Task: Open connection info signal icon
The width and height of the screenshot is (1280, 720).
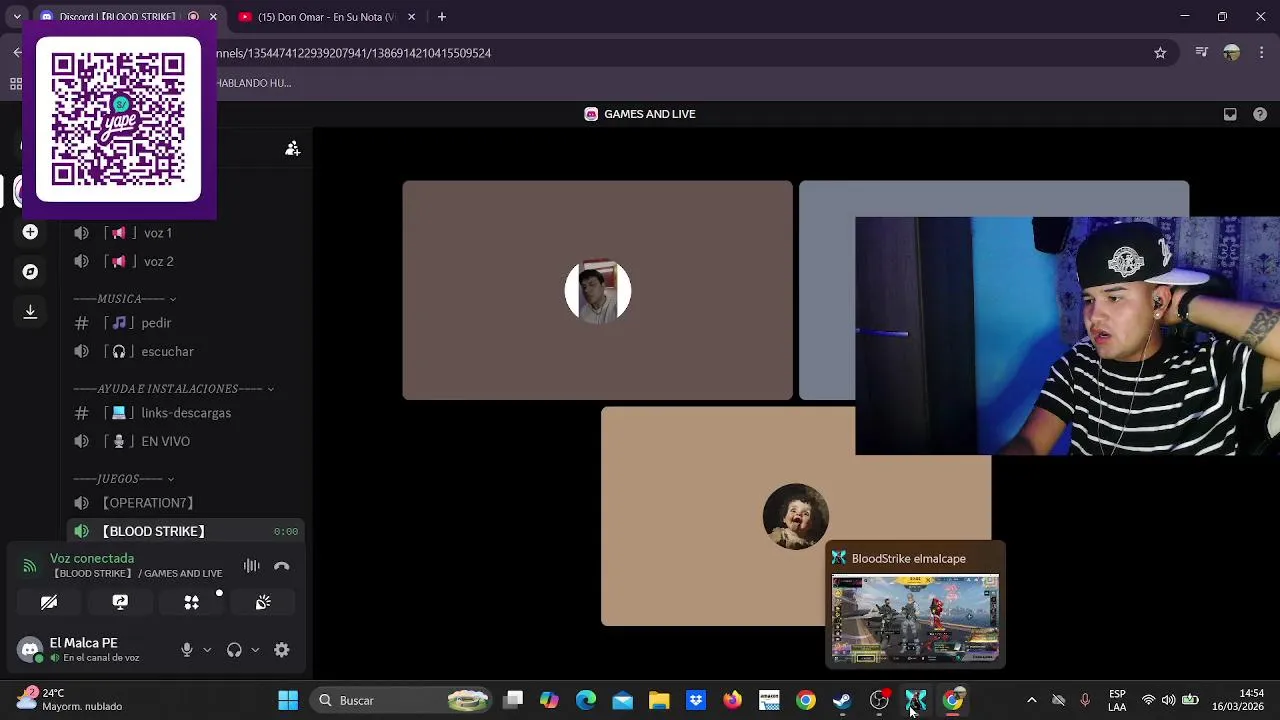Action: tap(29, 565)
